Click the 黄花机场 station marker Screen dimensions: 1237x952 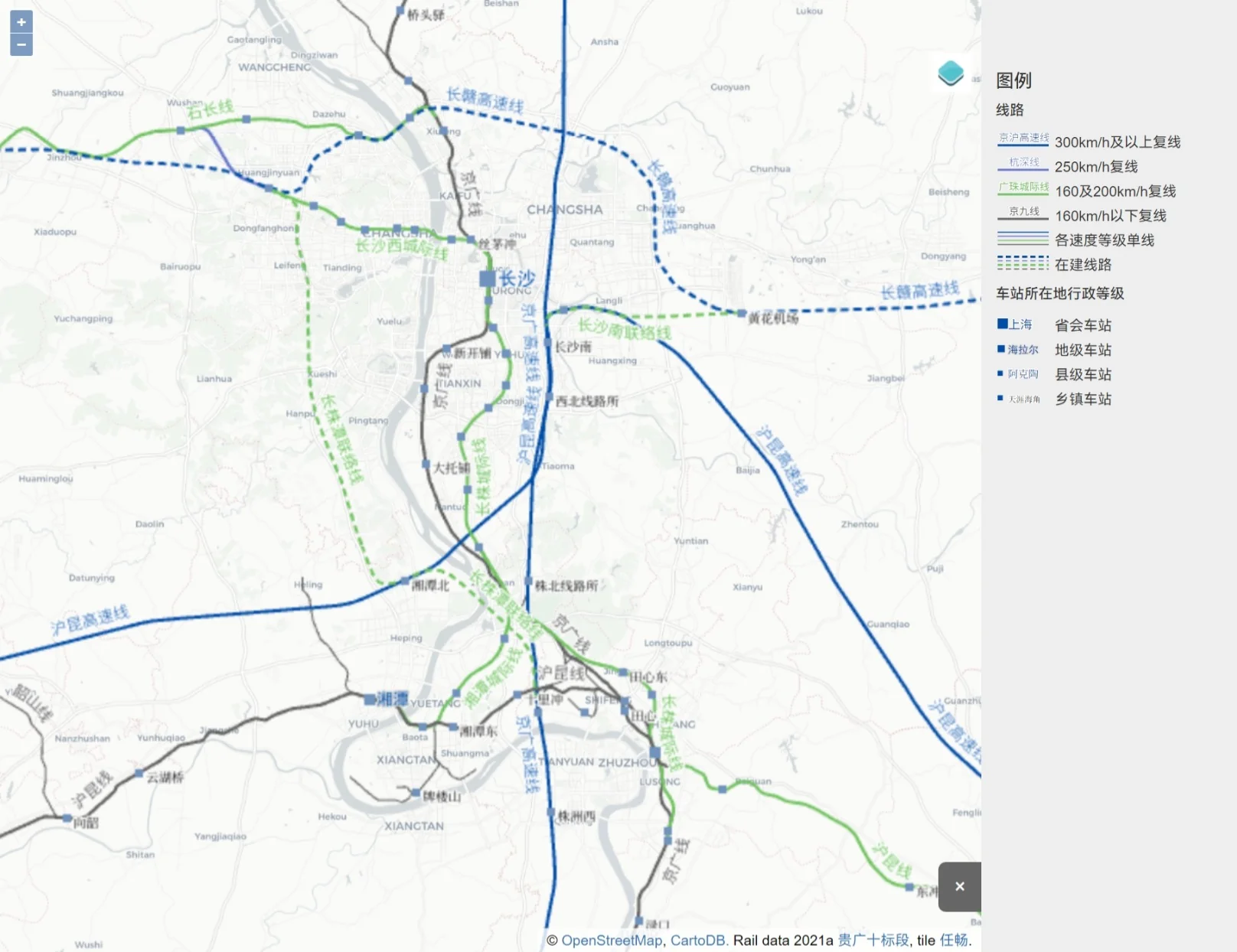[741, 313]
